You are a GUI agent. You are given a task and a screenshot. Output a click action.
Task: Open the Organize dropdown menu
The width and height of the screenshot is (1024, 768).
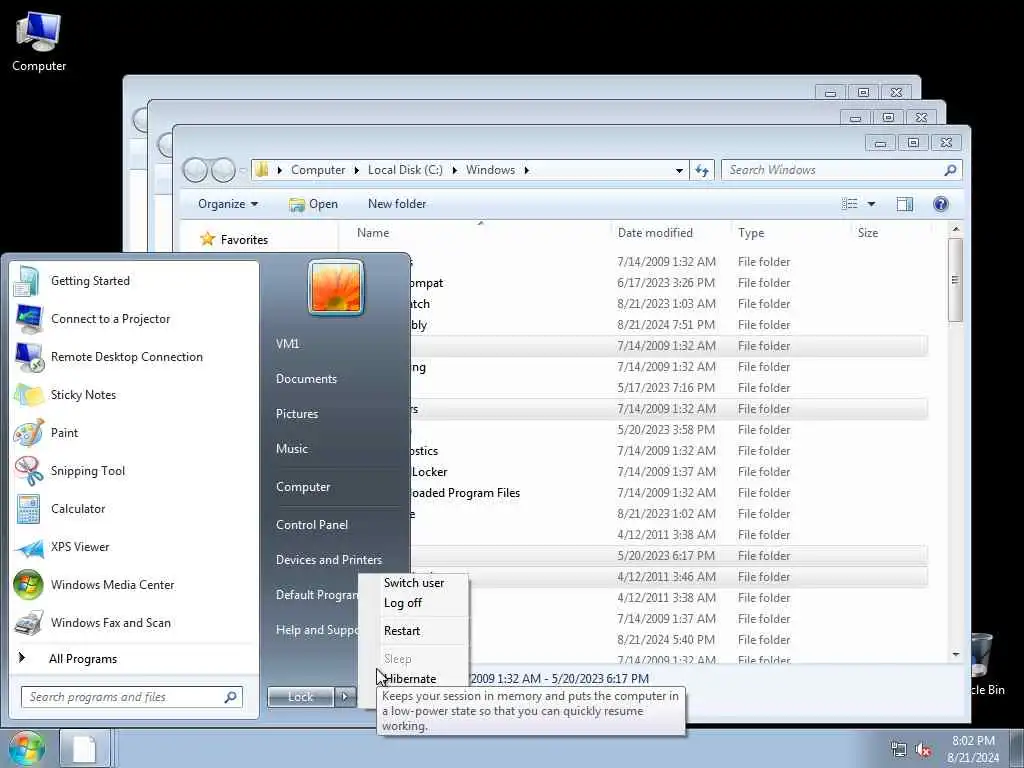click(228, 204)
